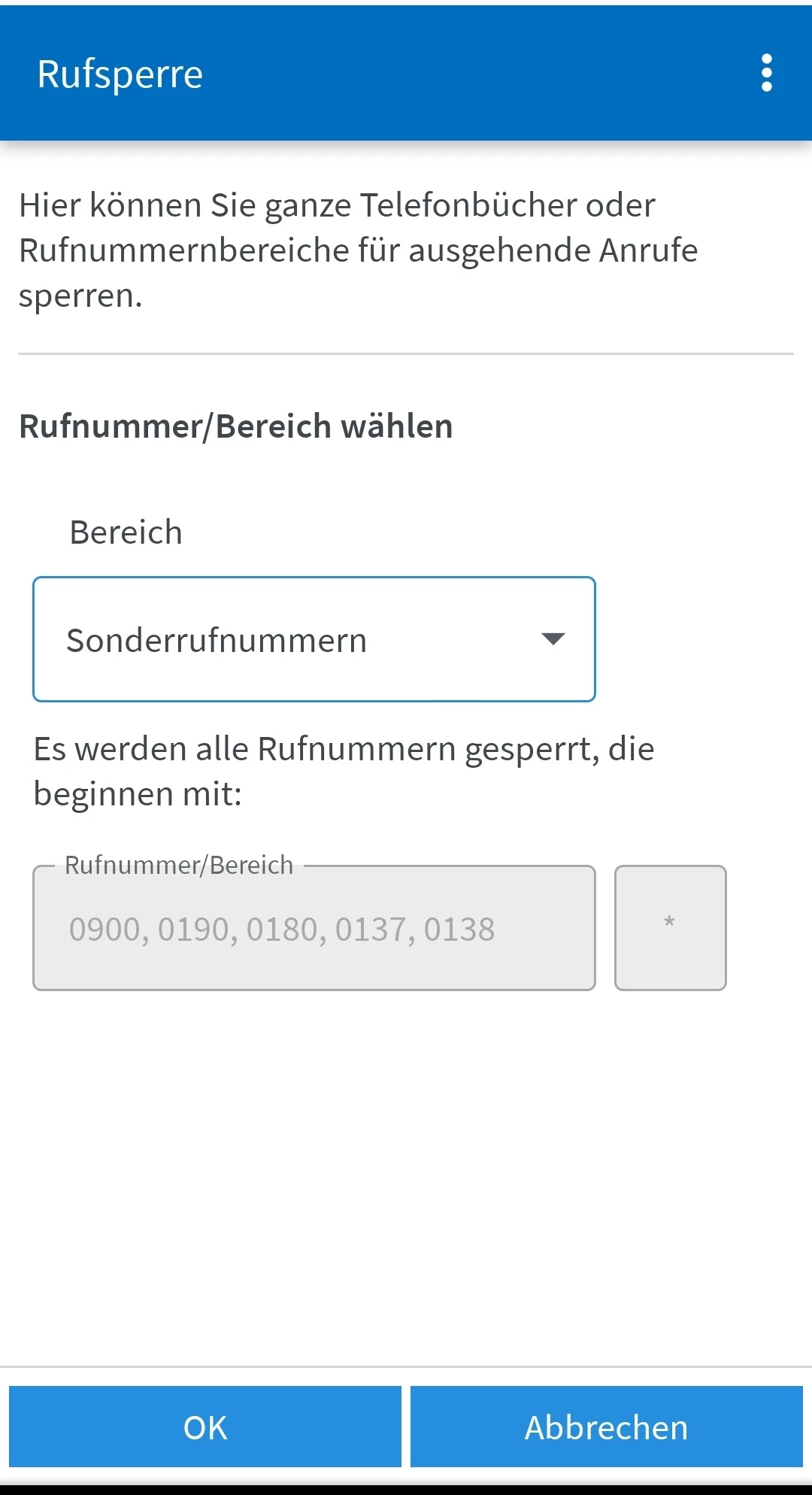Viewport: 812px width, 1495px height.
Task: Open the three-dot overflow menu
Action: tap(766, 73)
